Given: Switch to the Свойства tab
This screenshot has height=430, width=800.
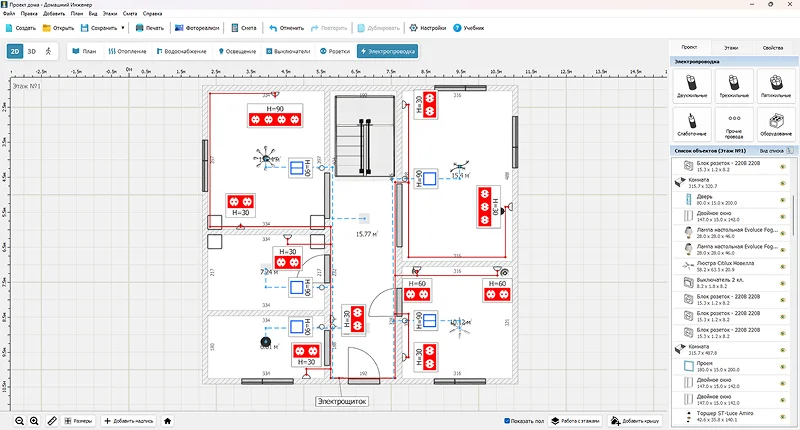Looking at the screenshot, I should (x=773, y=47).
